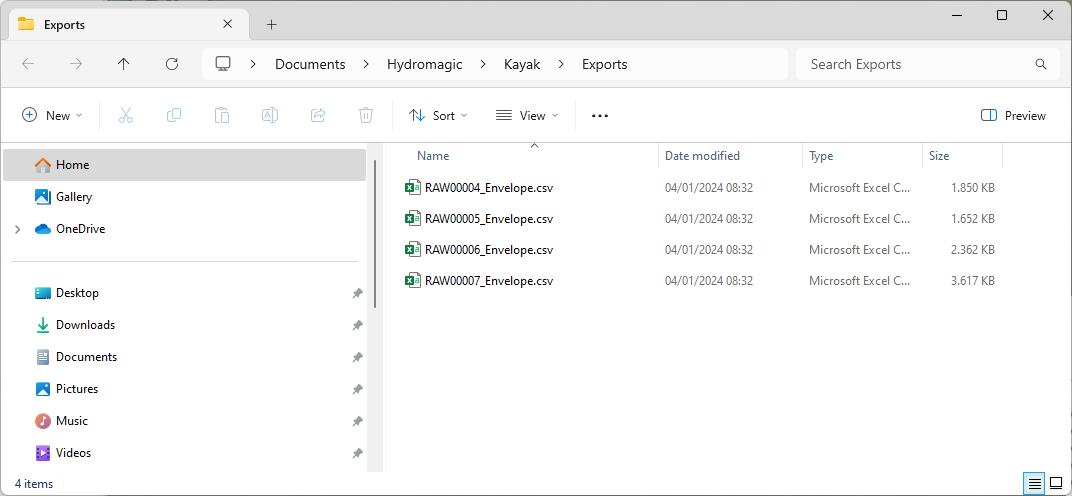Image resolution: width=1072 pixels, height=496 pixels.
Task: Open the View dropdown menu
Action: pyautogui.click(x=527, y=116)
